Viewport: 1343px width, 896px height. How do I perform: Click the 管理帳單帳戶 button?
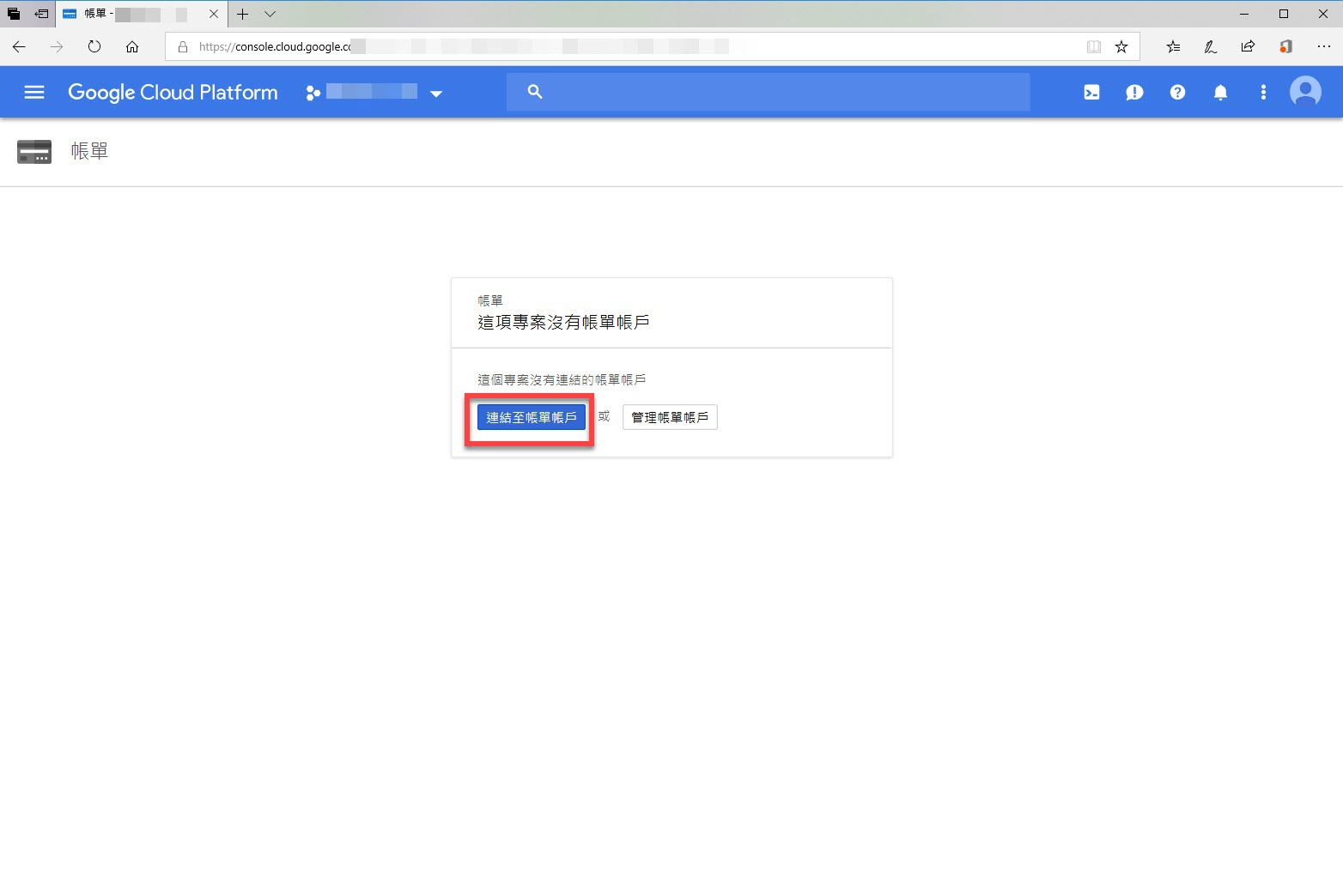670,417
